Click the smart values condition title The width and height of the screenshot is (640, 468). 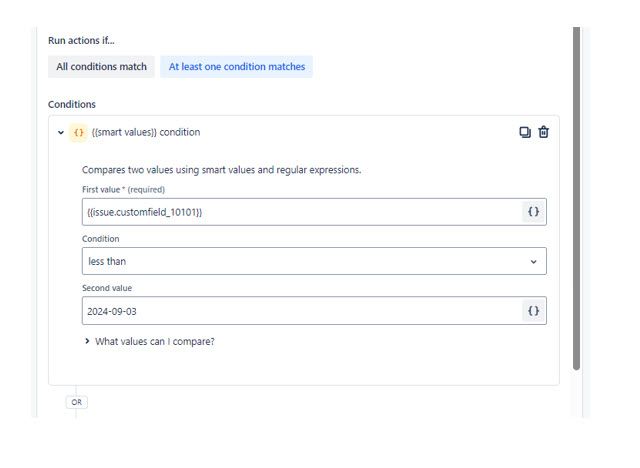[146, 132]
